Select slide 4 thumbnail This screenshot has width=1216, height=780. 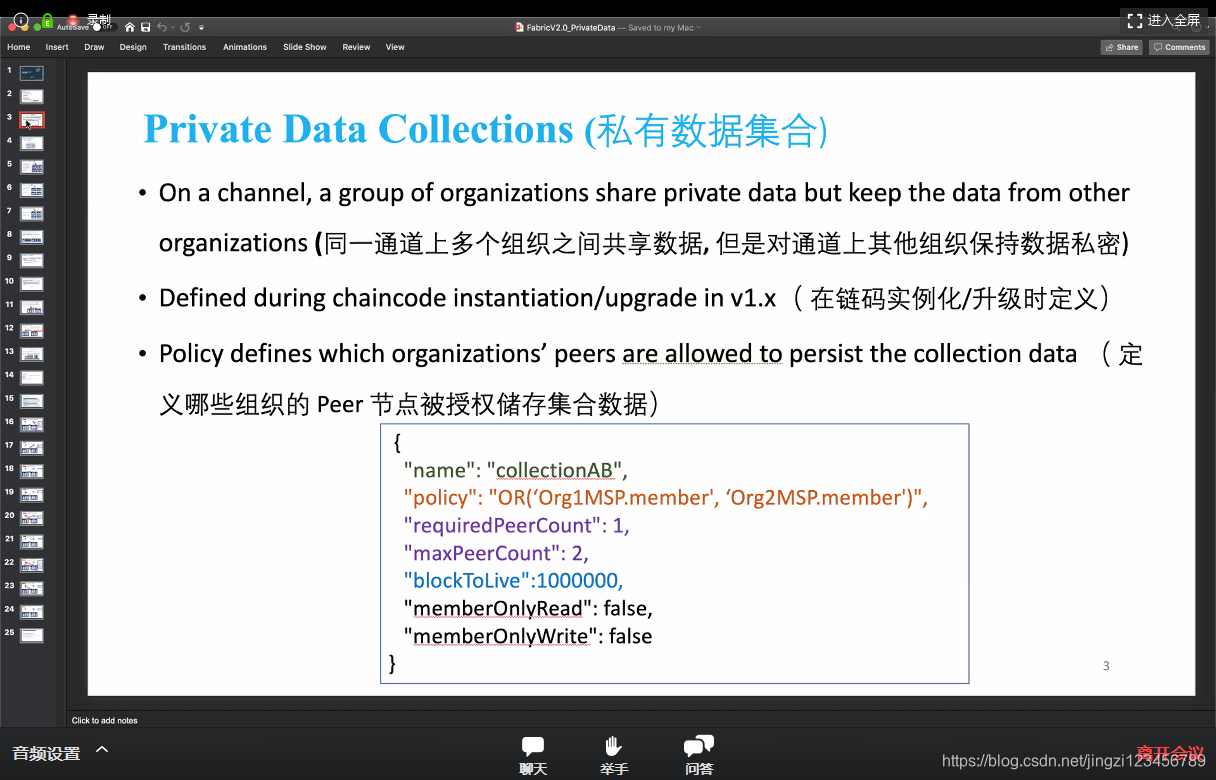pos(32,144)
